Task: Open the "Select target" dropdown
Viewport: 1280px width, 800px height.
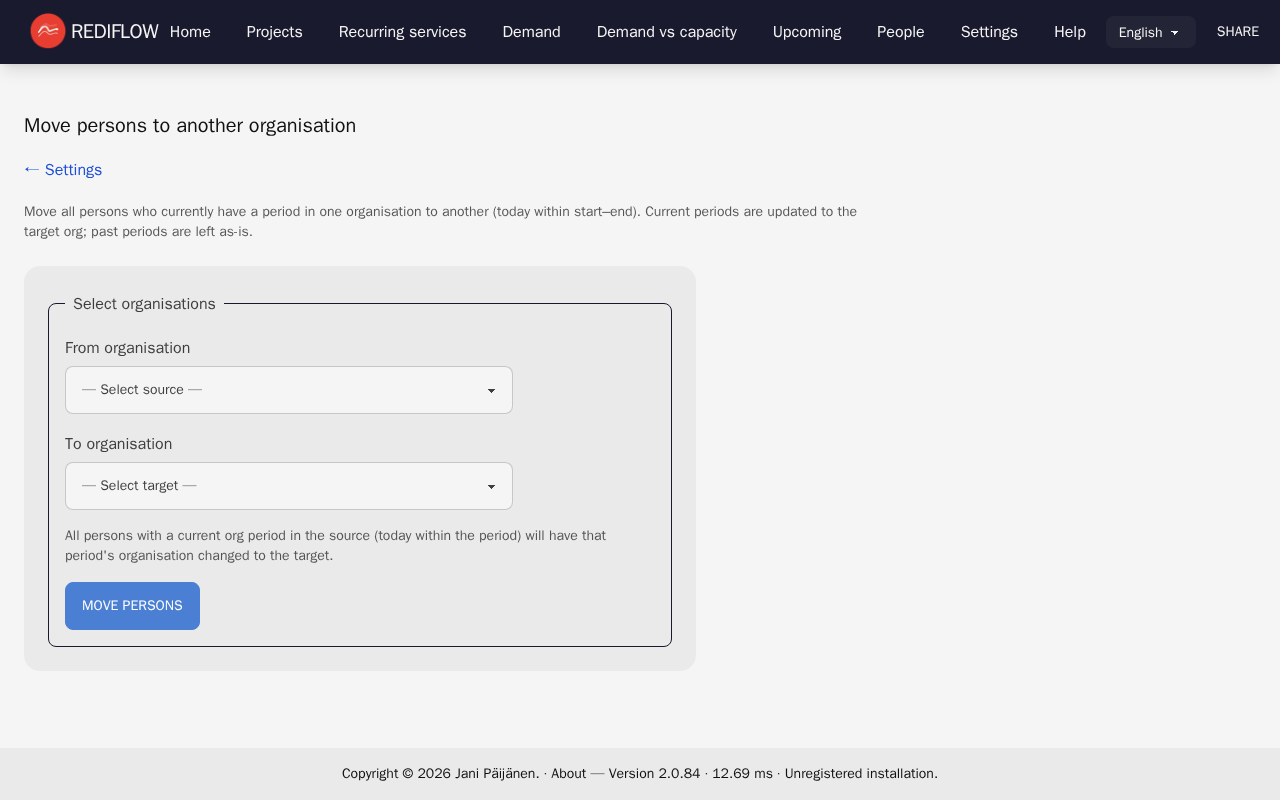Action: click(288, 486)
